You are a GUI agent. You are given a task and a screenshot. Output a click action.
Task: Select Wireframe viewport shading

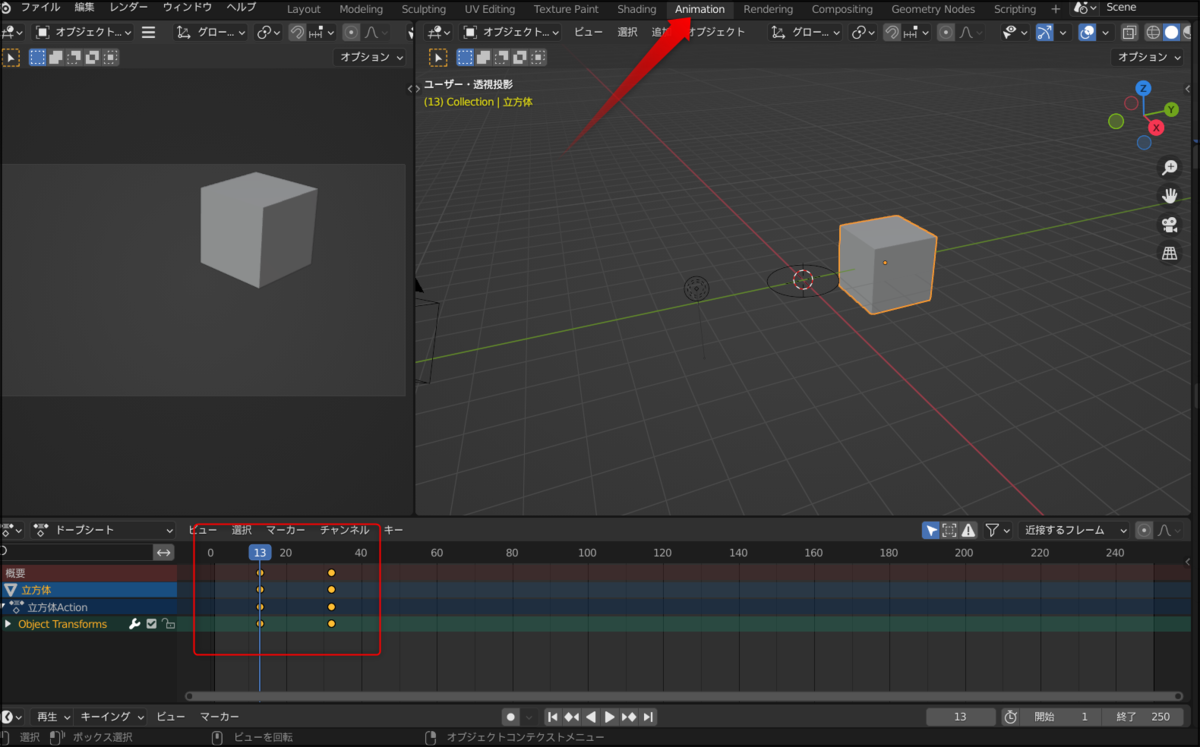(1152, 32)
